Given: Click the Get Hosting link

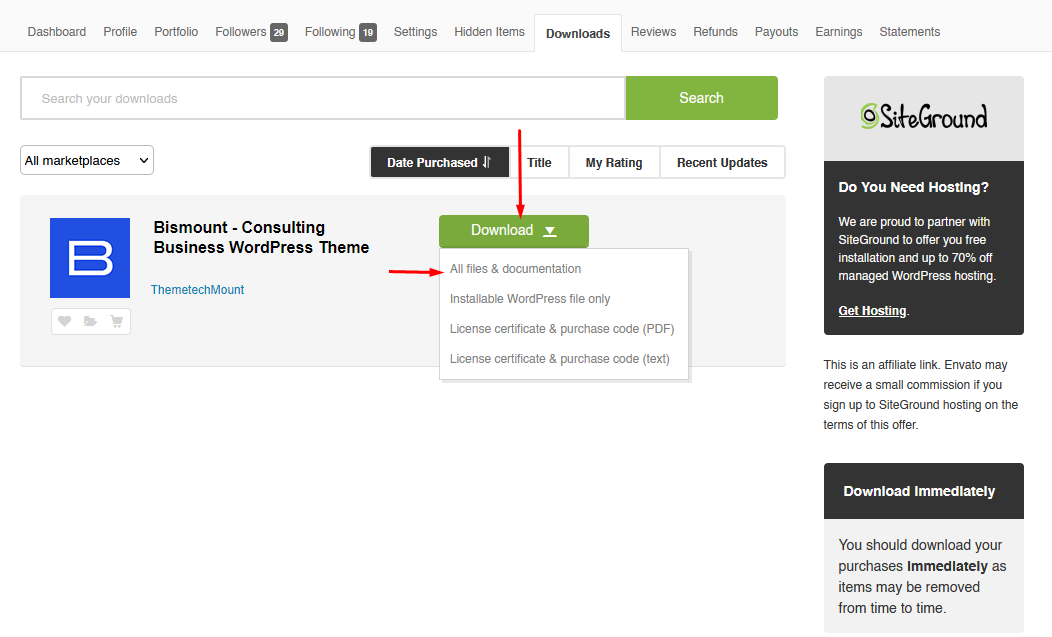Looking at the screenshot, I should click(872, 311).
